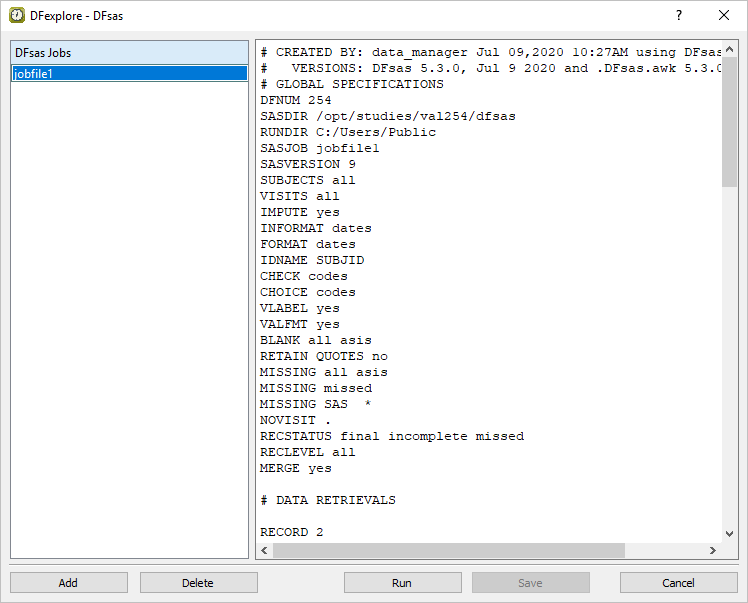
Task: Click the RECSTATUS final incomplete missed line
Action: (392, 436)
